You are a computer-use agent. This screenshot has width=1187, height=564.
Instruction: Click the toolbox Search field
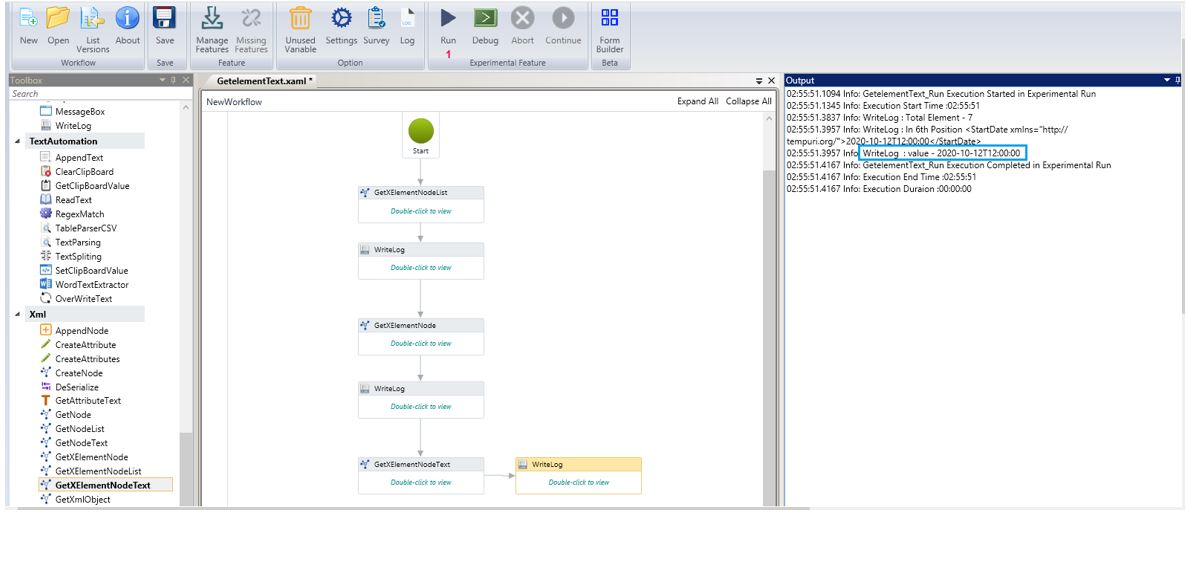(x=90, y=94)
